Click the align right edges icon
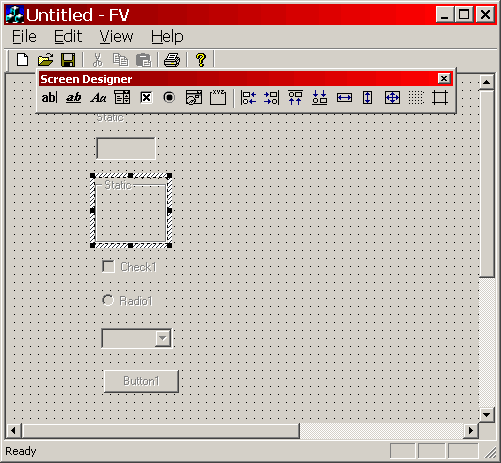Viewport: 501px width, 463px height. pos(271,98)
